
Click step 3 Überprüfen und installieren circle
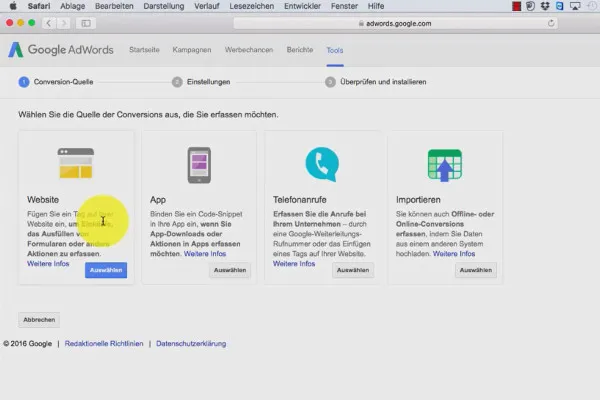(330, 82)
